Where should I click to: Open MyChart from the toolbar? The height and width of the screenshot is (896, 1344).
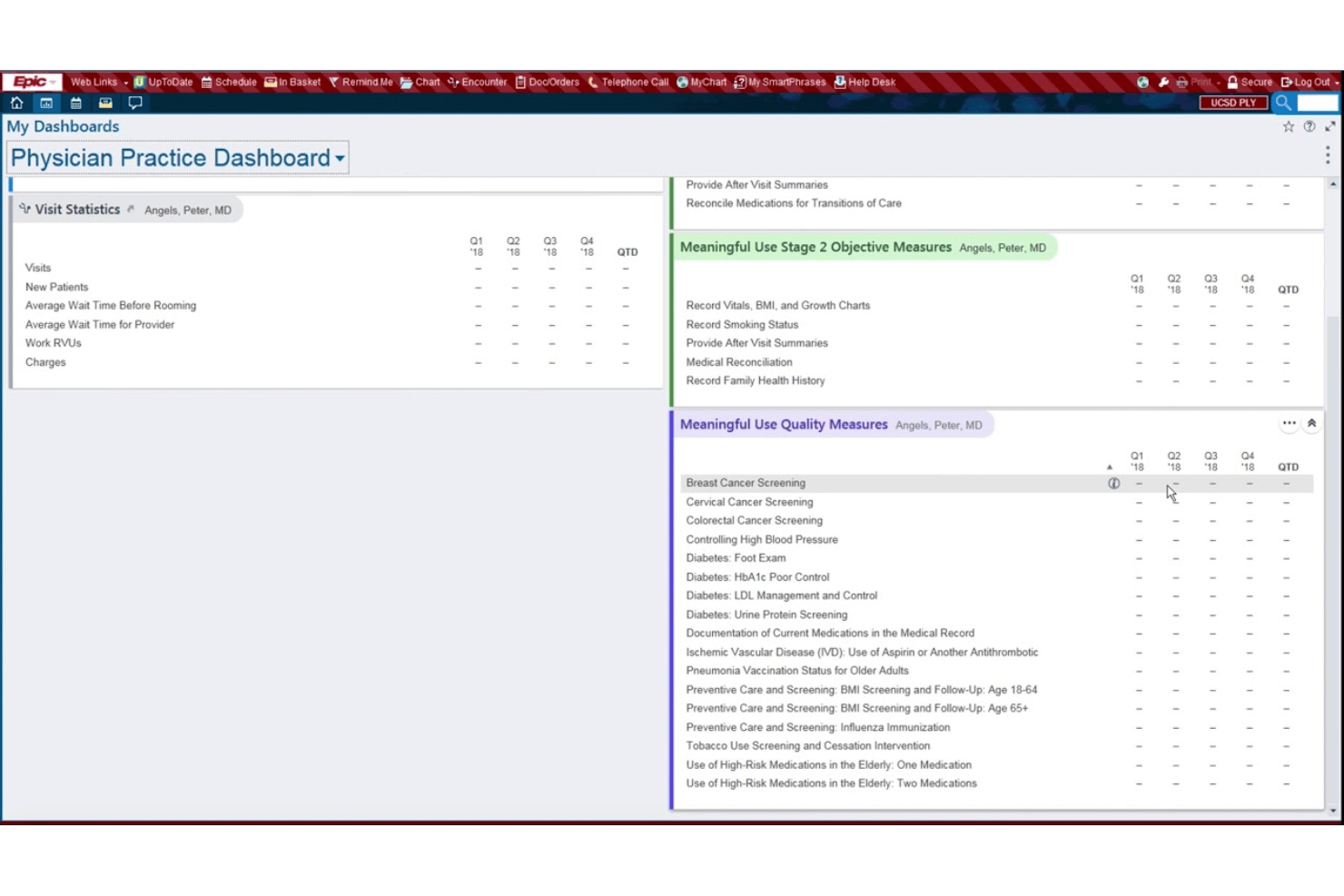(x=702, y=82)
